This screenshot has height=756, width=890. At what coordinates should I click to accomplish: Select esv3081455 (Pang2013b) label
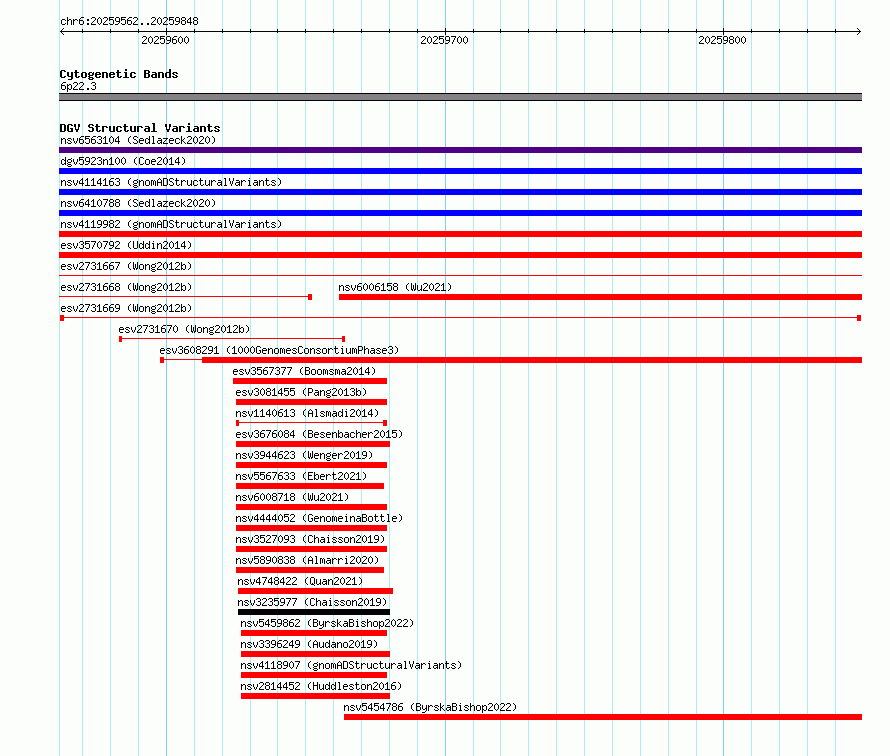click(301, 392)
